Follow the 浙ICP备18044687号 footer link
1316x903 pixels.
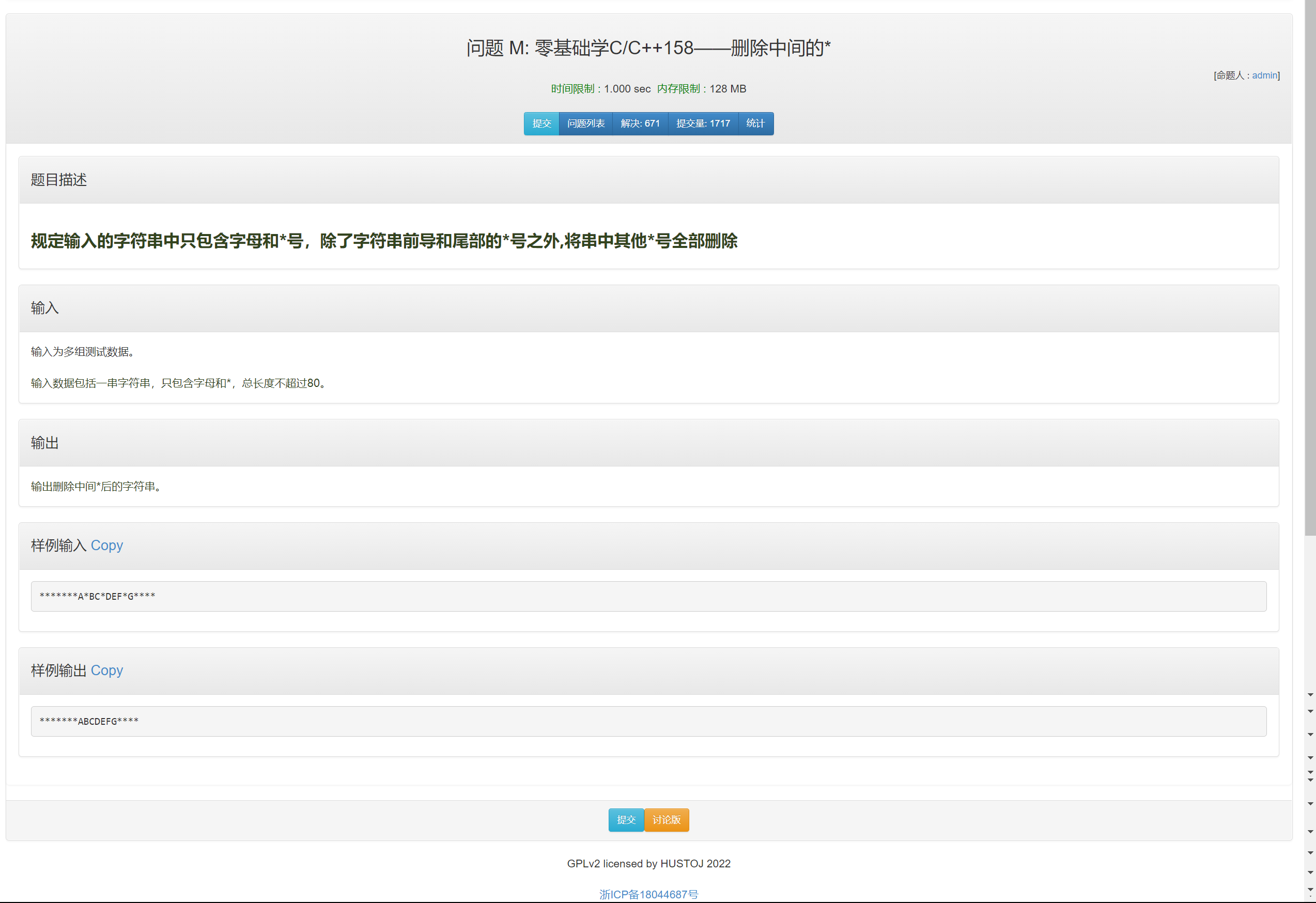coord(648,894)
